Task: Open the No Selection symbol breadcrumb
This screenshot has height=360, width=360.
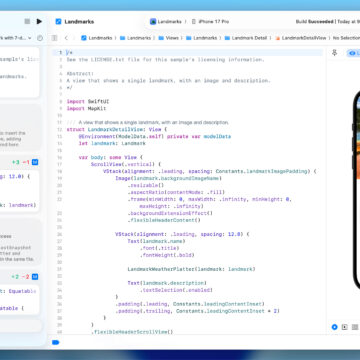Action: [x=346, y=38]
